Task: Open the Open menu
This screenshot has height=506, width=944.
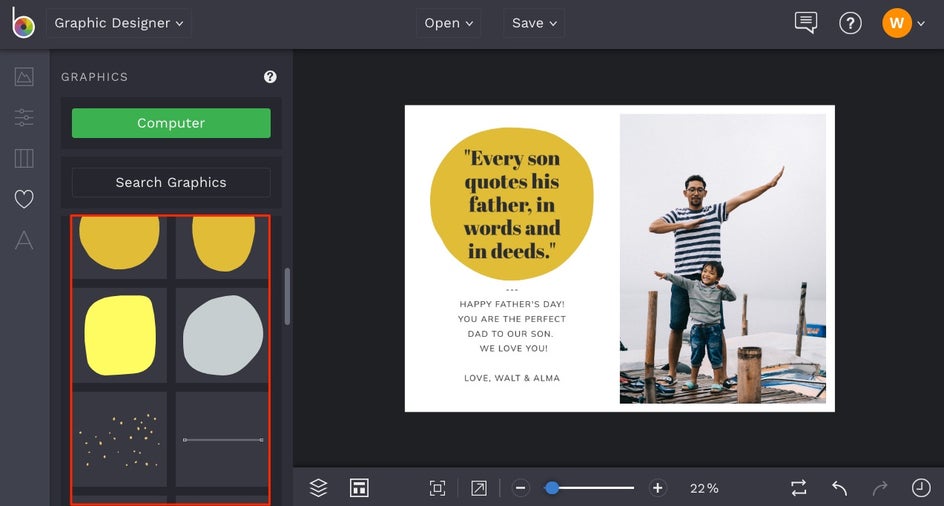Action: point(447,23)
